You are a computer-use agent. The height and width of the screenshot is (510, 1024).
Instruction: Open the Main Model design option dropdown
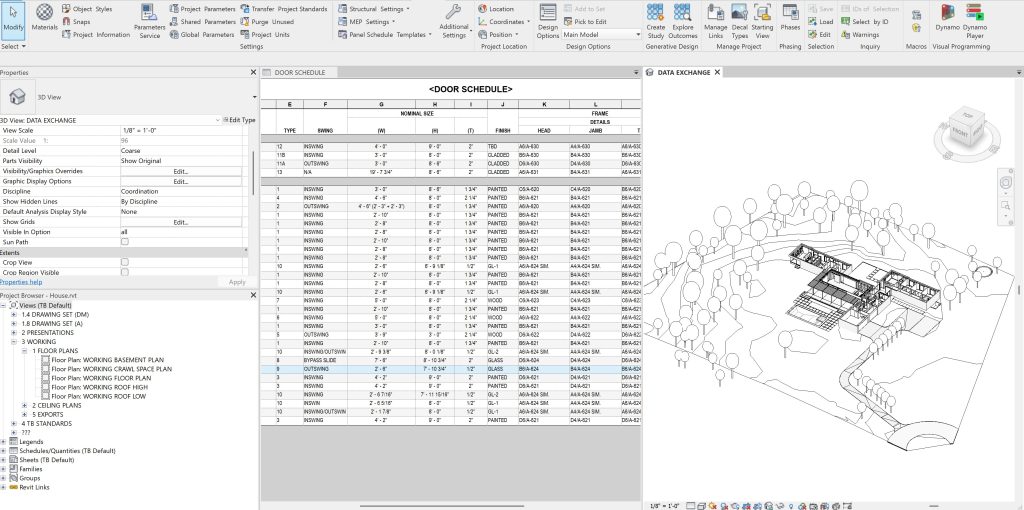click(x=602, y=34)
